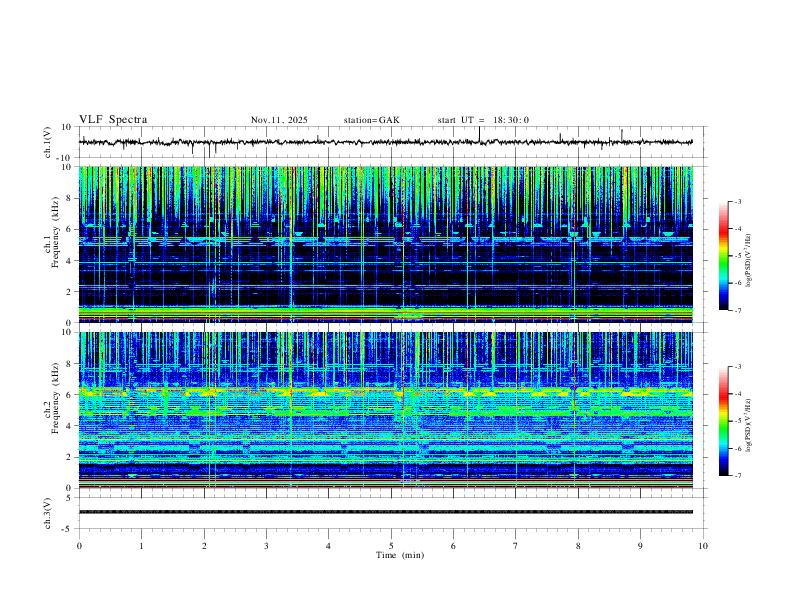Select the date "Nov.11, 2025"
The width and height of the screenshot is (792, 612).
(279, 120)
